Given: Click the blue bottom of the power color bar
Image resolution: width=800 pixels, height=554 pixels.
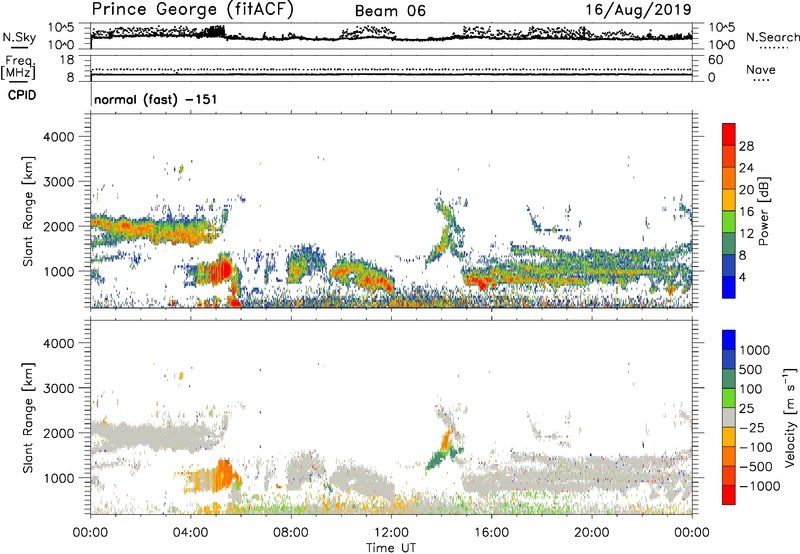Looking at the screenshot, I should click(x=729, y=287).
